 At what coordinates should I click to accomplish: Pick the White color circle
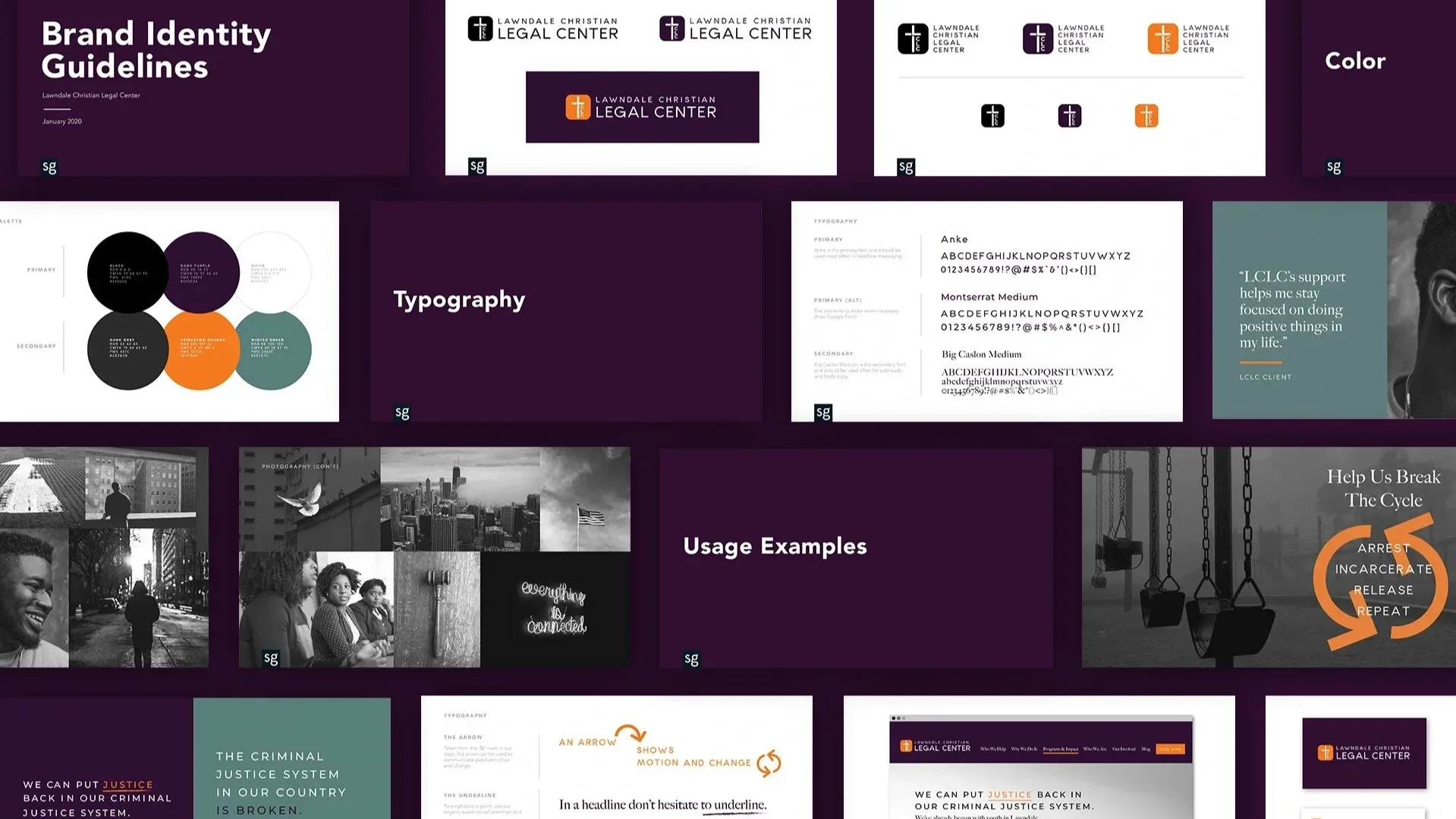tap(272, 272)
